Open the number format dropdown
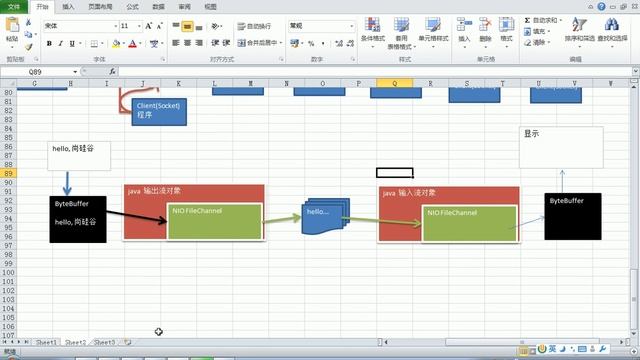 [351, 26]
